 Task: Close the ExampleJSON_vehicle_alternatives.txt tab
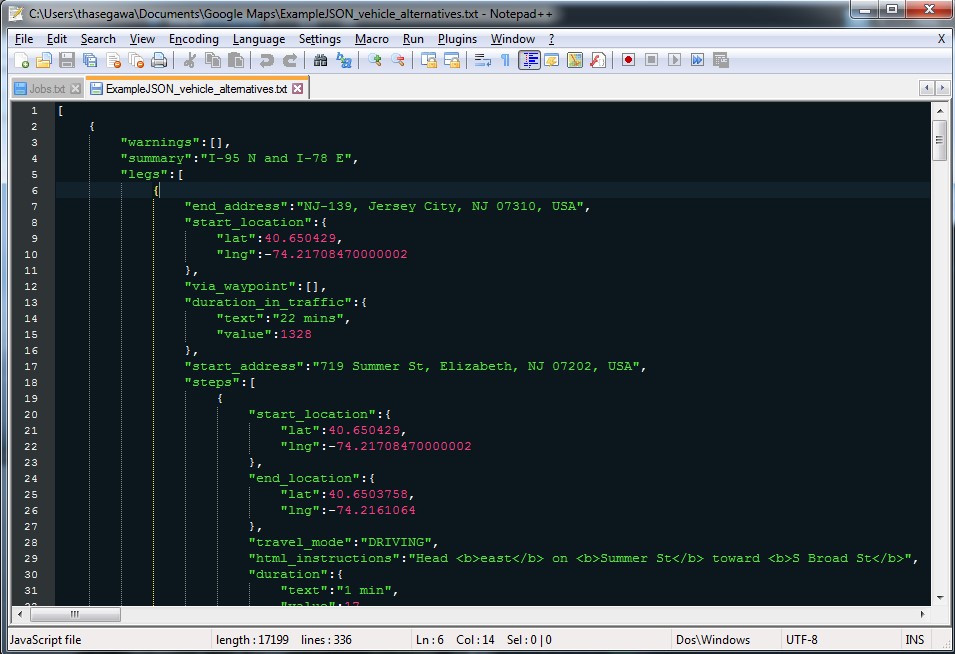(x=297, y=89)
